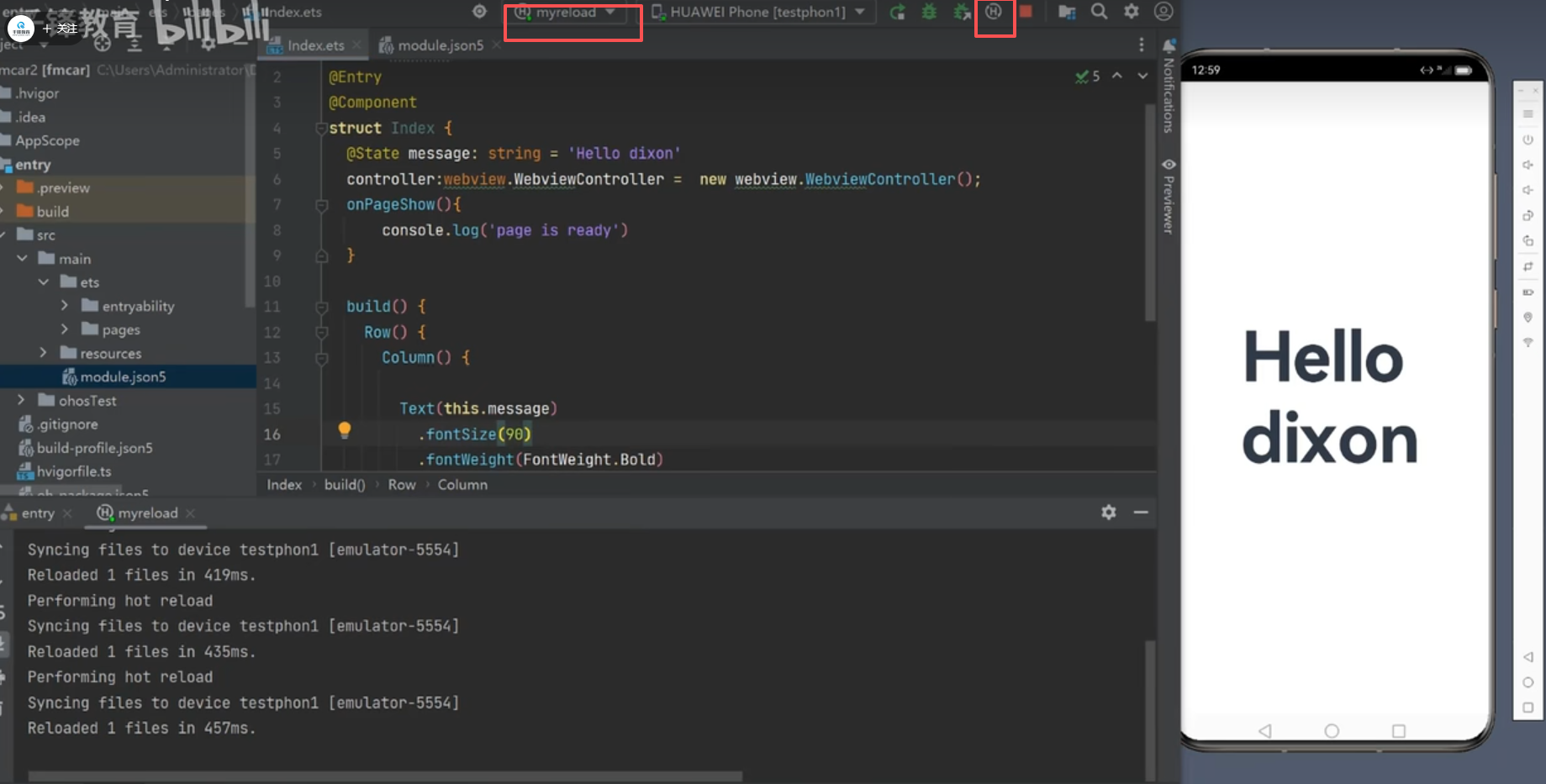Screen dimensions: 1546x784
Task: Click the emulator toolbar hamburger menu icon
Action: 1528,114
